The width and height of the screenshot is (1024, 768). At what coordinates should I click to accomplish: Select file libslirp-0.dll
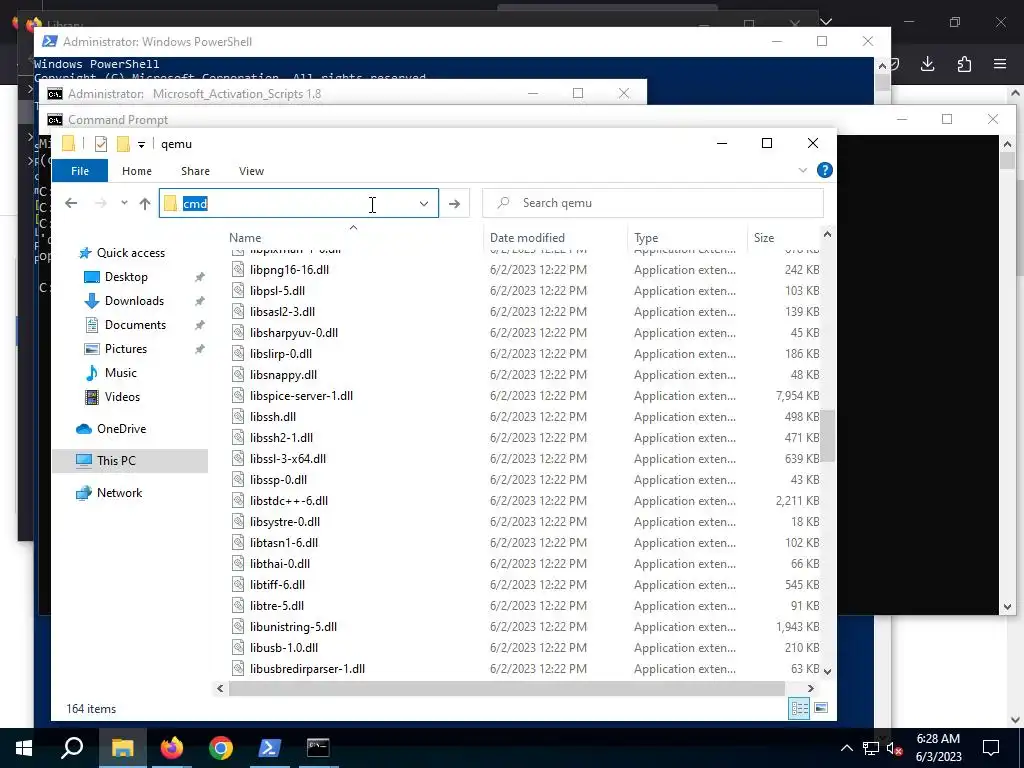[x=281, y=354]
